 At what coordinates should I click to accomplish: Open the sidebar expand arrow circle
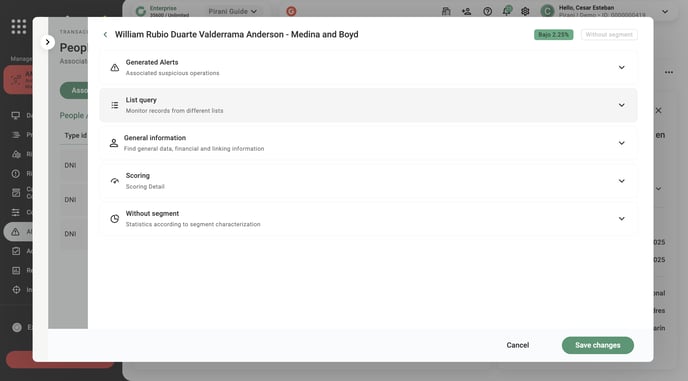pos(47,42)
